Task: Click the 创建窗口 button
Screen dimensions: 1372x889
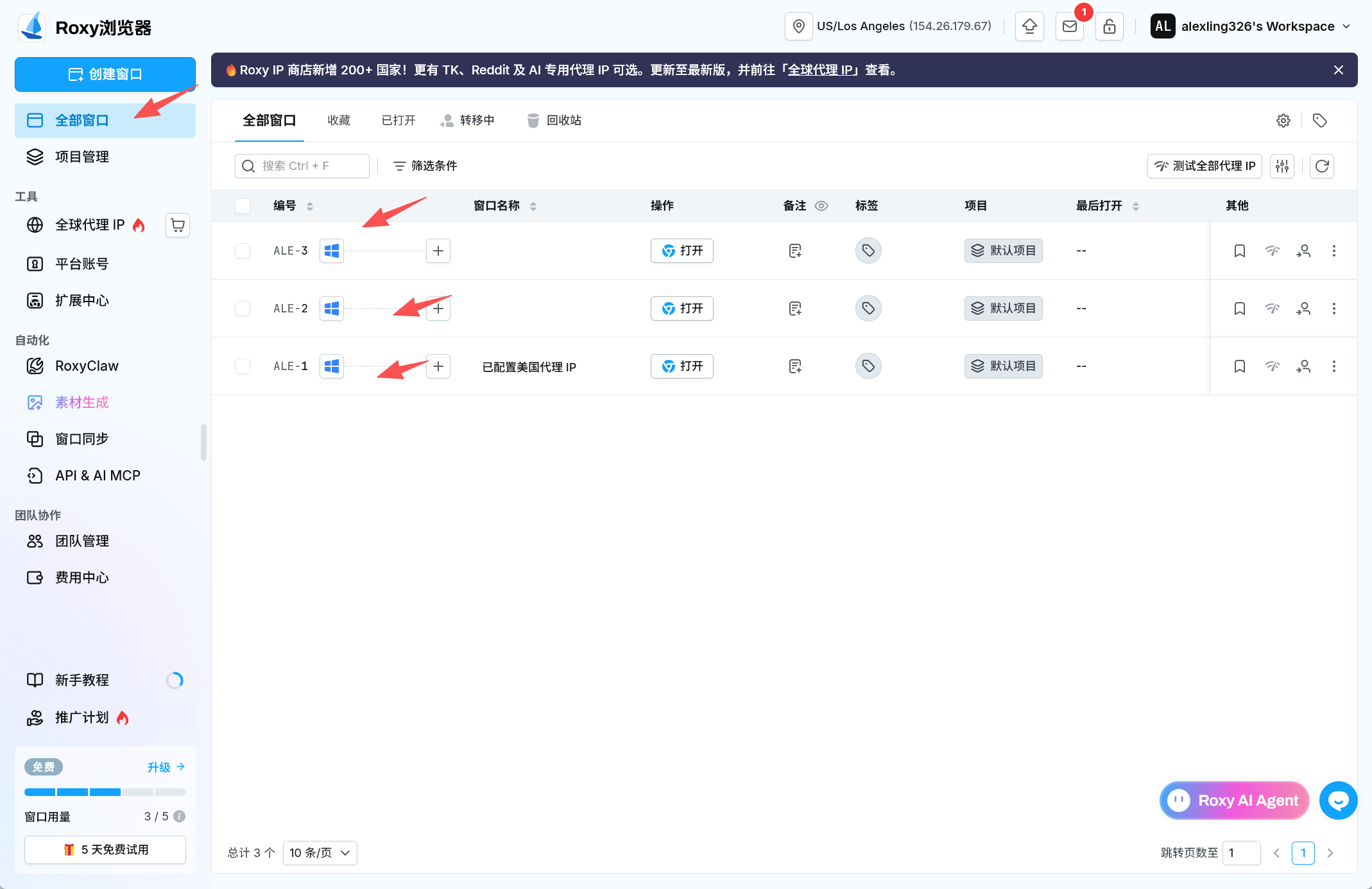Action: (x=105, y=74)
